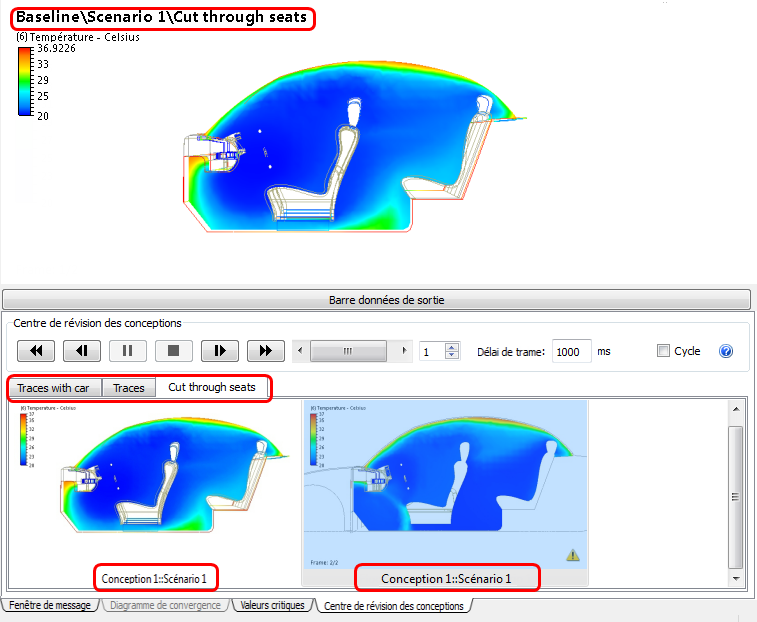This screenshot has height=622, width=757.
Task: Switch to the Traces tab
Action: [129, 388]
